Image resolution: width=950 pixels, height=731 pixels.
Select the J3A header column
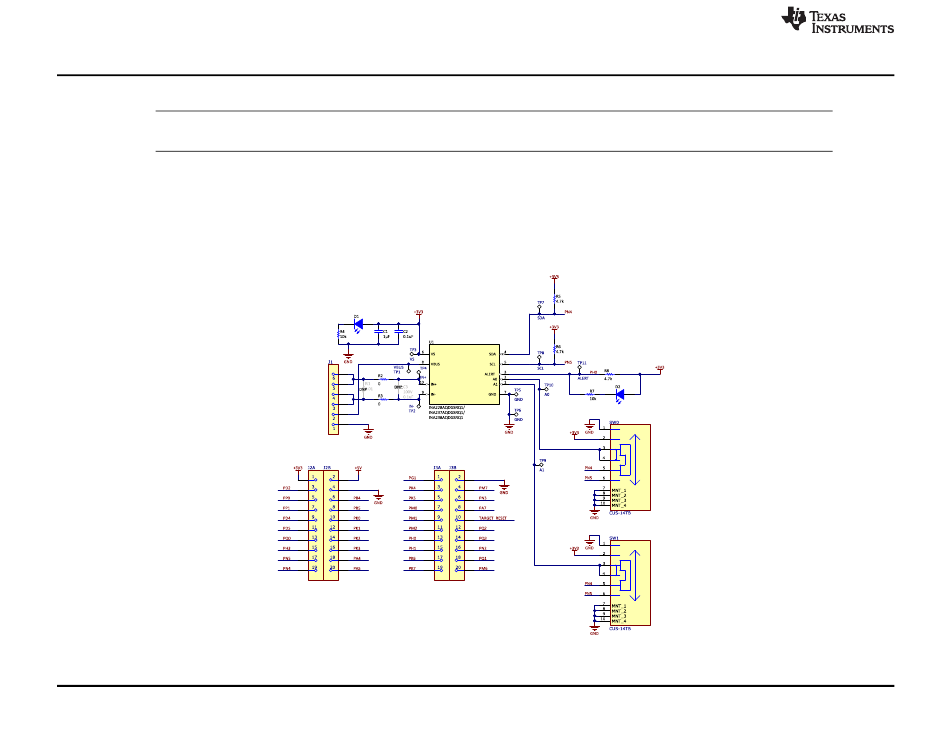(442, 525)
